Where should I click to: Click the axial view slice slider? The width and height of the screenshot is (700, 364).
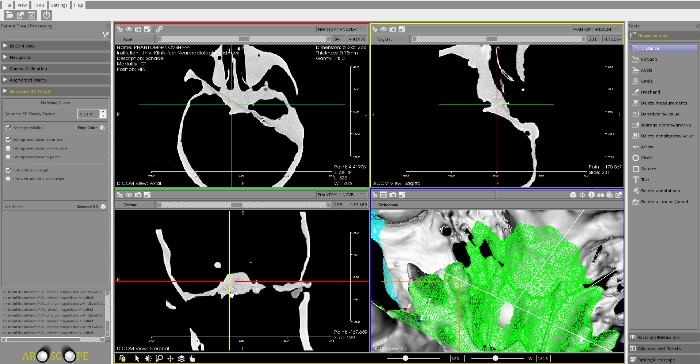(244, 39)
